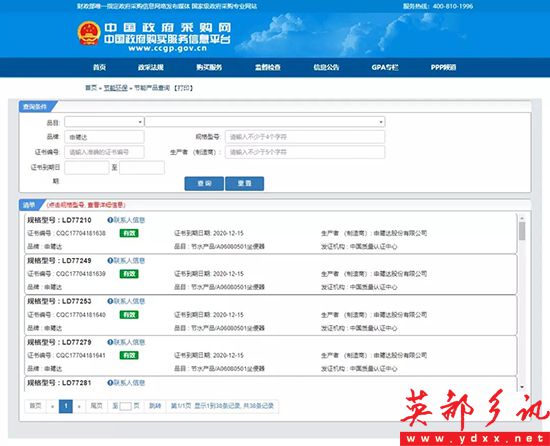Click pagination next page arrow
Image resolution: width=550 pixels, height=446 pixels.
click(x=79, y=406)
